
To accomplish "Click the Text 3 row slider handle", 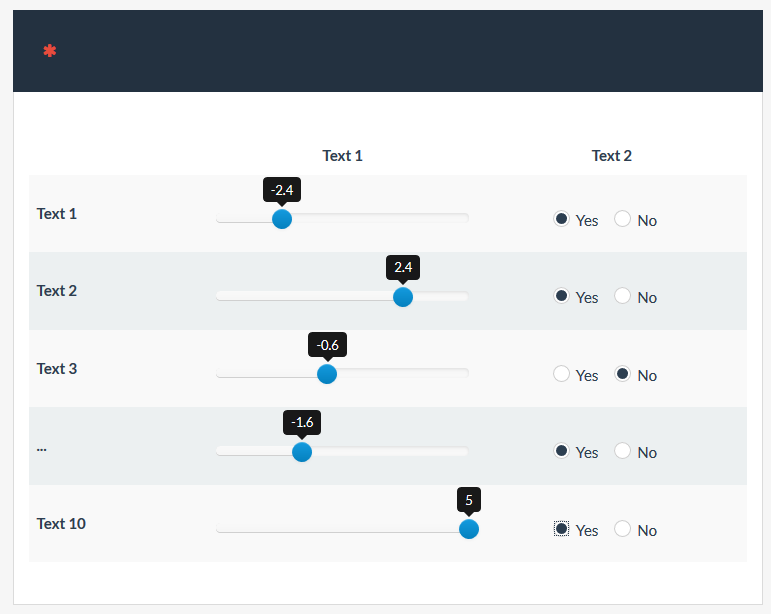I will click(x=327, y=374).
